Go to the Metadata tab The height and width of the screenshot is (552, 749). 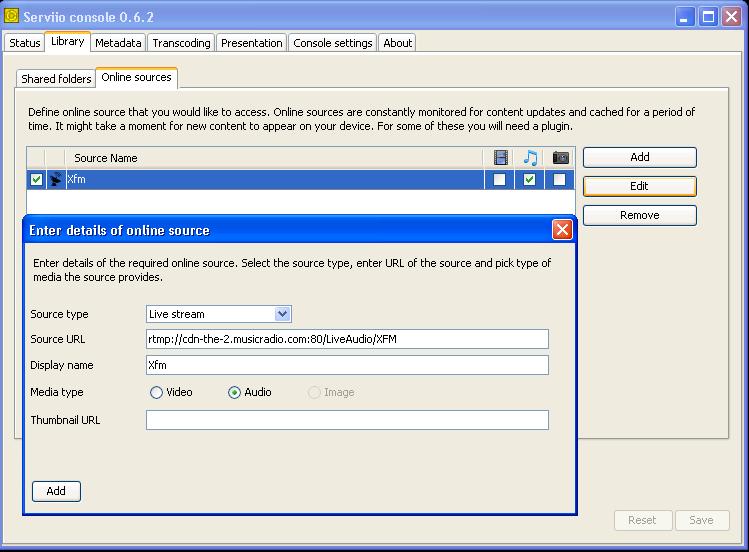[x=119, y=43]
